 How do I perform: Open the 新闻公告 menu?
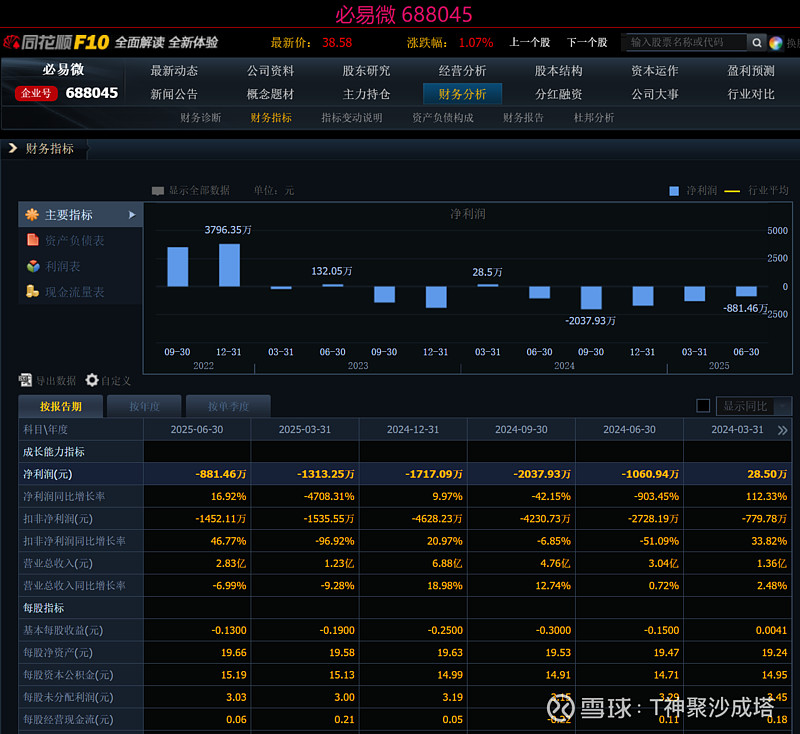tap(174, 94)
